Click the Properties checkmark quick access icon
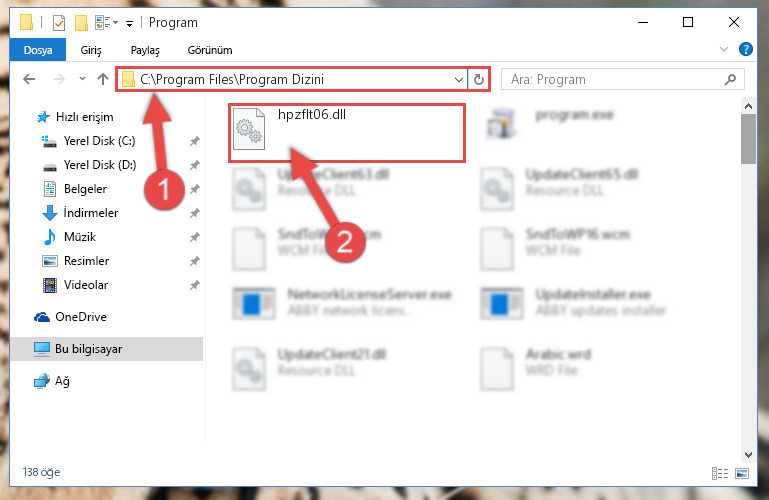769x500 pixels. (59, 23)
